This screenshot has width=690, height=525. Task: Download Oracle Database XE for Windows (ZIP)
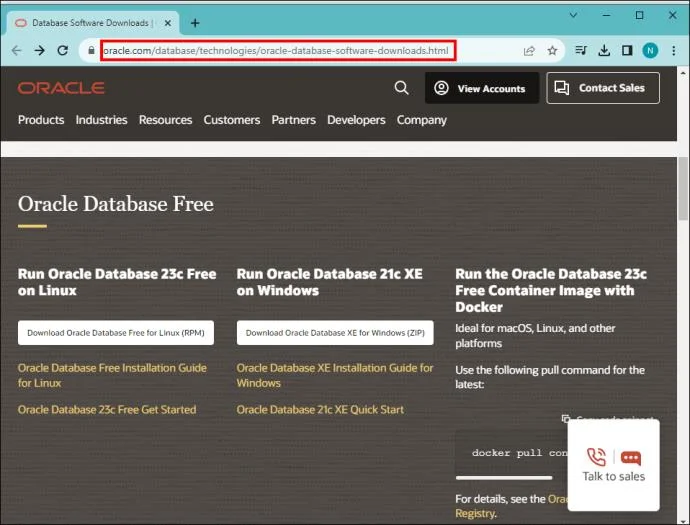pos(335,333)
